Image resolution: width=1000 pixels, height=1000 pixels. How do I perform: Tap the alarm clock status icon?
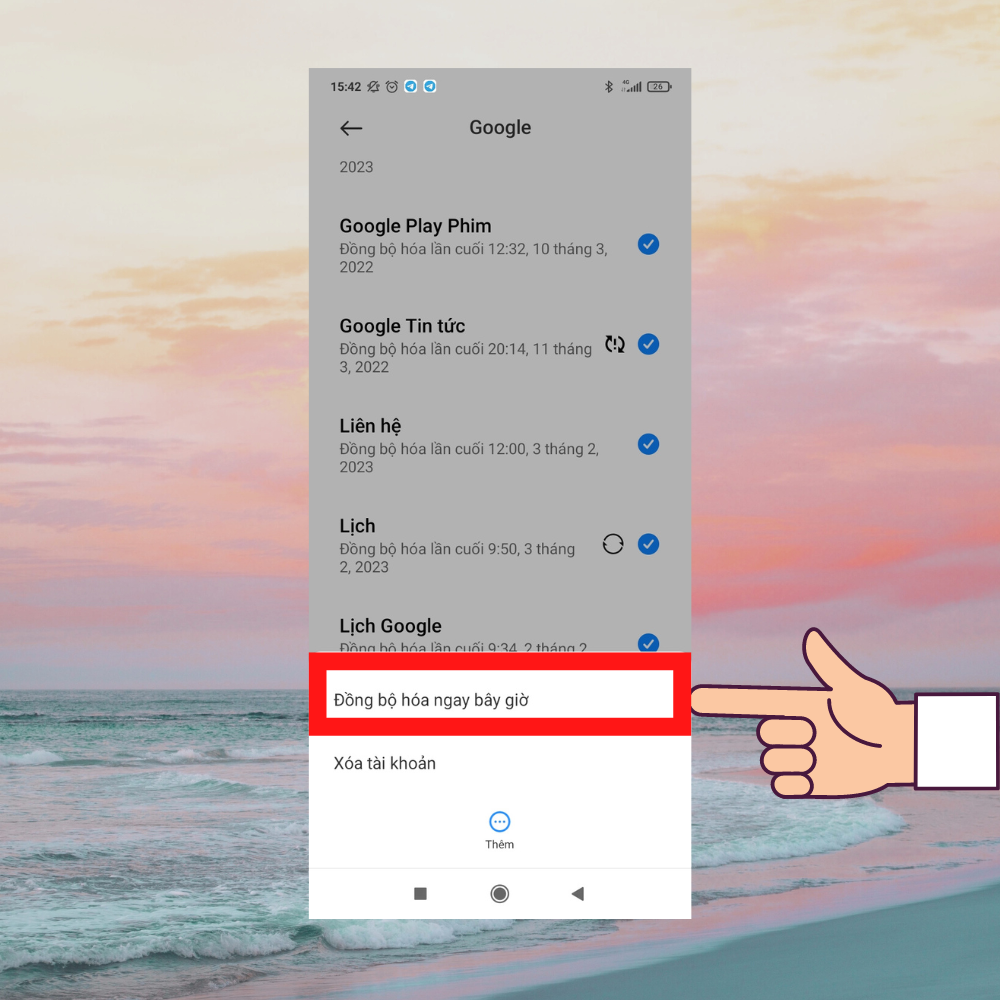click(x=392, y=87)
